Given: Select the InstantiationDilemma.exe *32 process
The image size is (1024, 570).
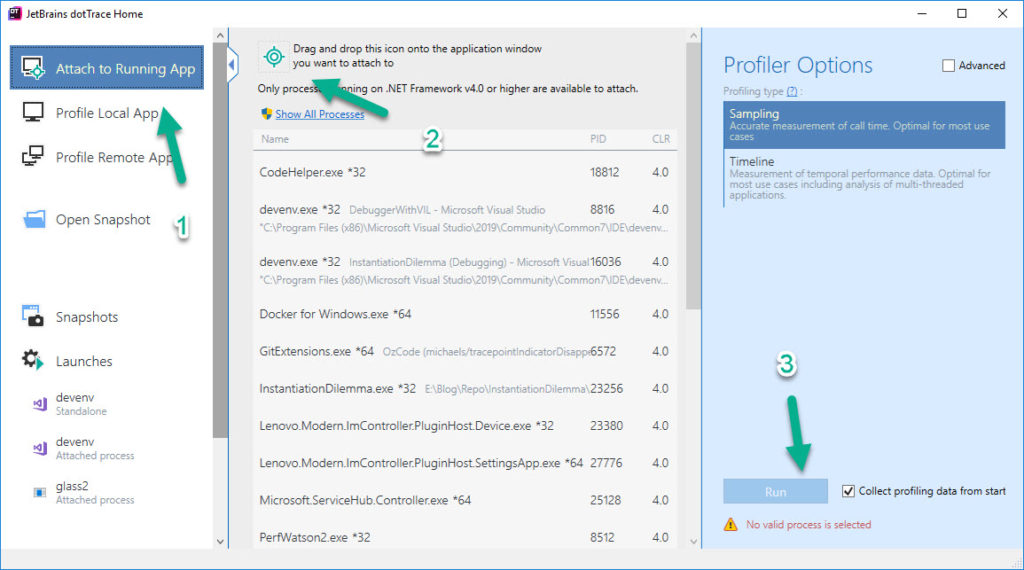Looking at the screenshot, I should [x=465, y=388].
